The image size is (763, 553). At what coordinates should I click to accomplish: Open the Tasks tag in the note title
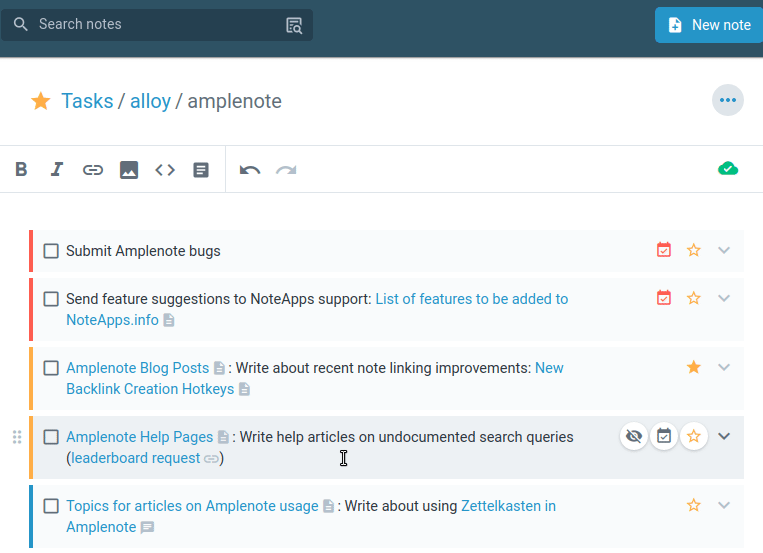(87, 101)
